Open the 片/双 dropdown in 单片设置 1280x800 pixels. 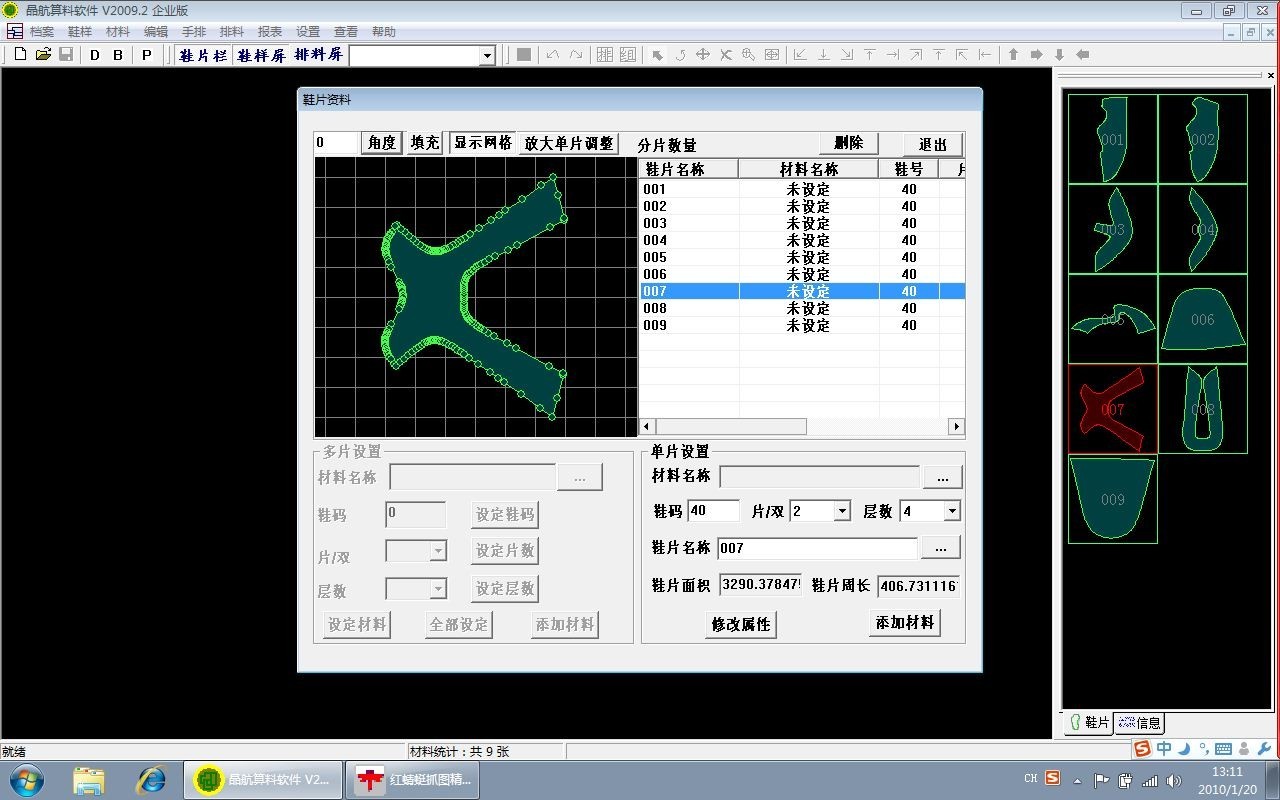pos(841,511)
